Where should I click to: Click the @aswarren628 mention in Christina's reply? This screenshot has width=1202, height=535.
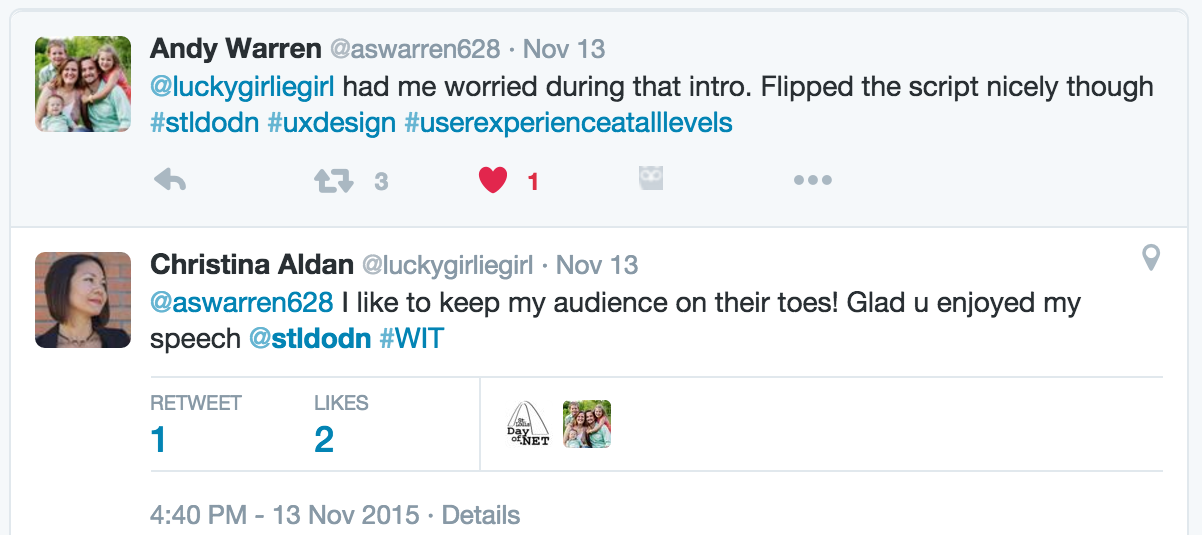click(241, 302)
